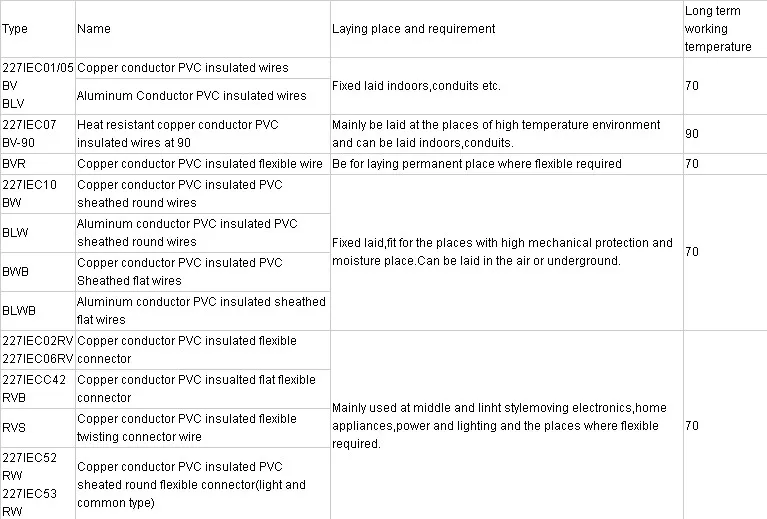Select the 227IEC01/05 BV BLV type cell

(37, 86)
